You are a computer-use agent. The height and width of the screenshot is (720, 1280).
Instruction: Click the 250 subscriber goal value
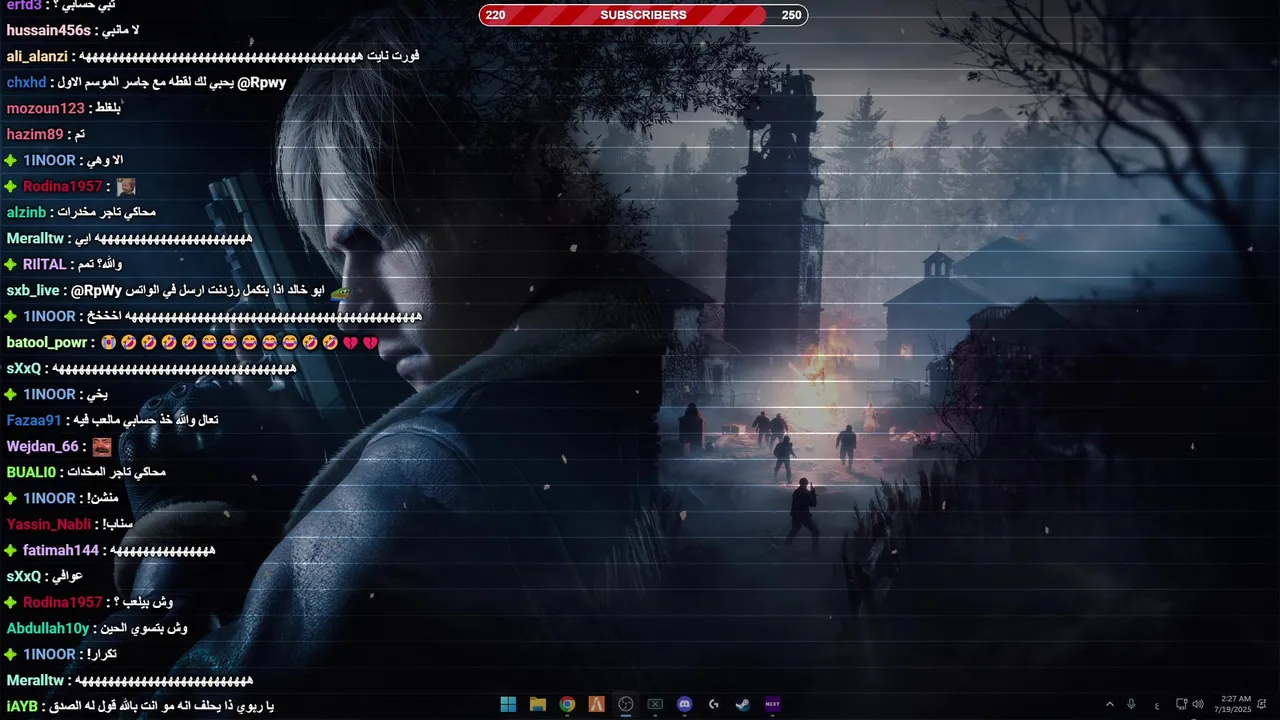tap(792, 15)
